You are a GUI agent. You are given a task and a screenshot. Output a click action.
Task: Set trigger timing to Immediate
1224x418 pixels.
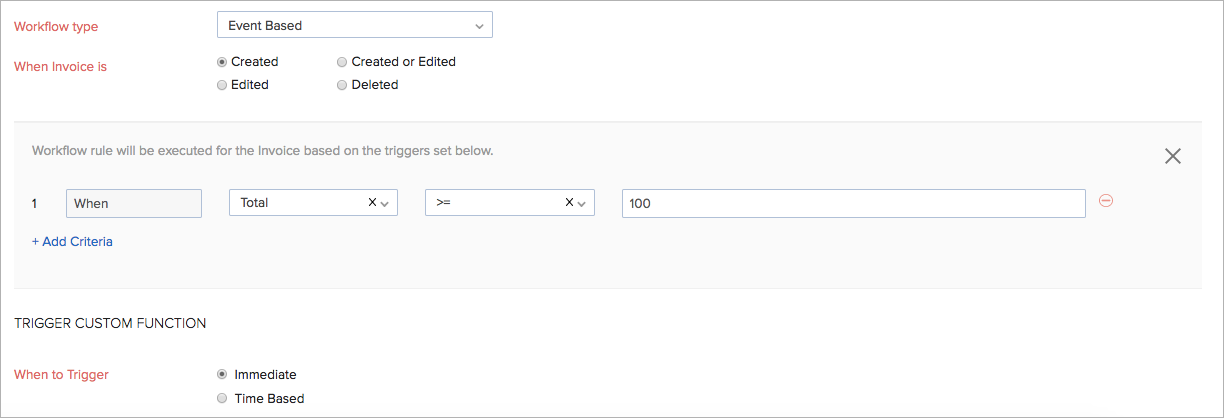coord(222,375)
